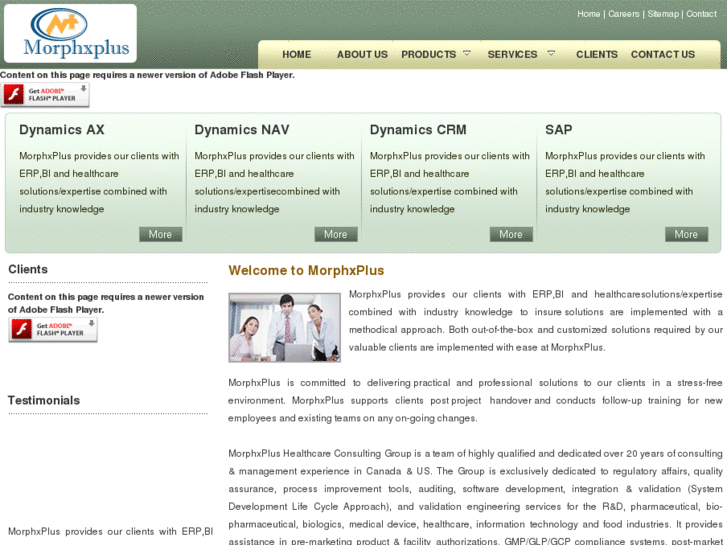
Task: Click the top Home link
Action: [588, 14]
